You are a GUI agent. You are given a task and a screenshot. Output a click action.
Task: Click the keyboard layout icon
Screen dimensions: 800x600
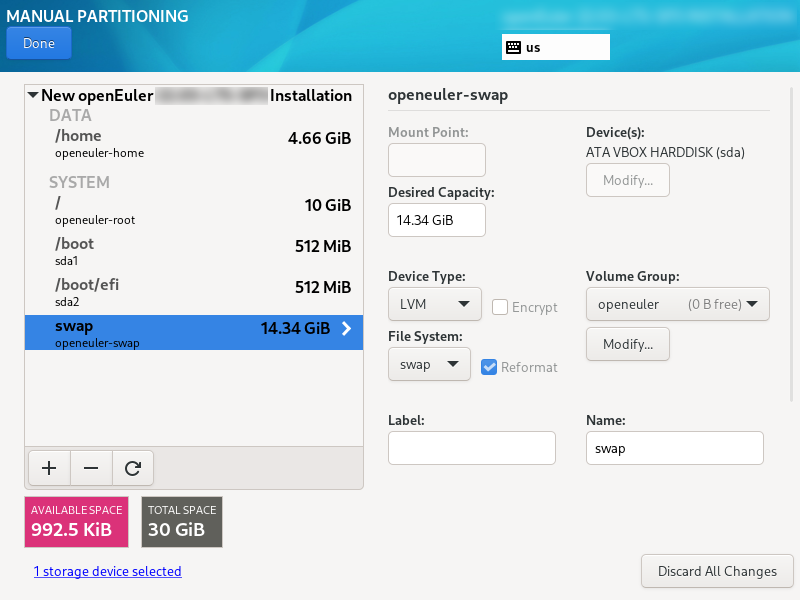pos(513,47)
